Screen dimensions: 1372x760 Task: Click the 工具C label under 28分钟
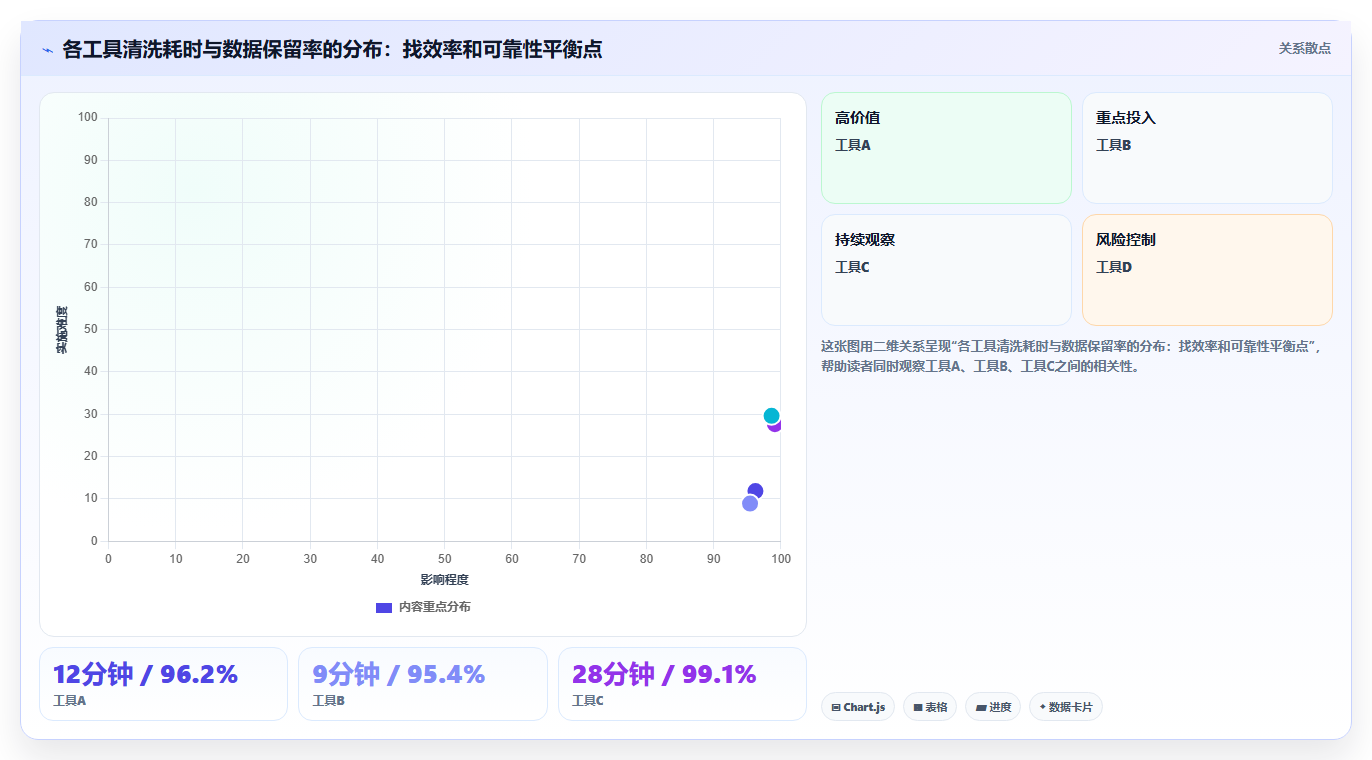(588, 701)
